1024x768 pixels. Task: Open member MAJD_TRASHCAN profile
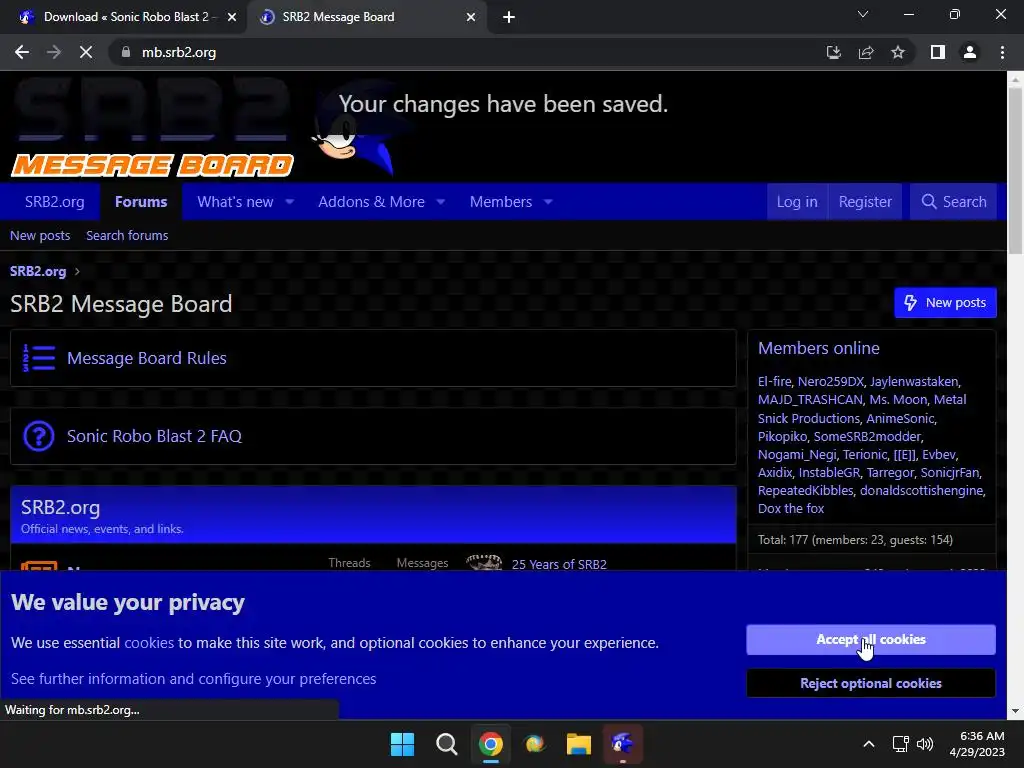810,400
